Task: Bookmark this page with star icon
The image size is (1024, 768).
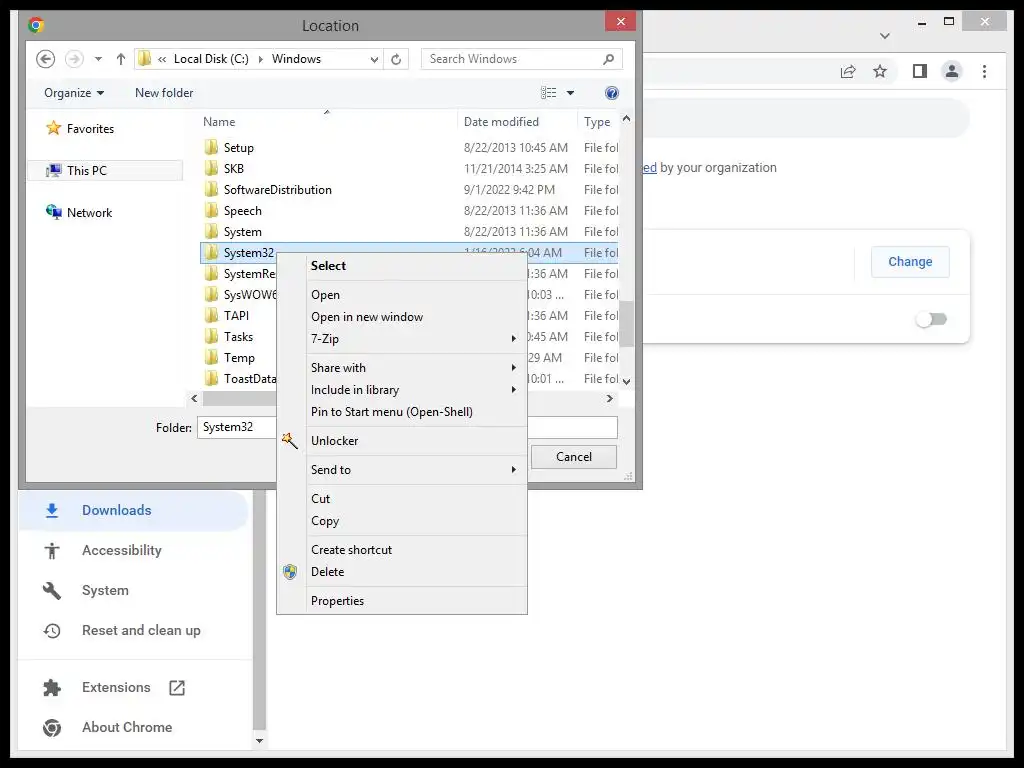Action: (880, 71)
